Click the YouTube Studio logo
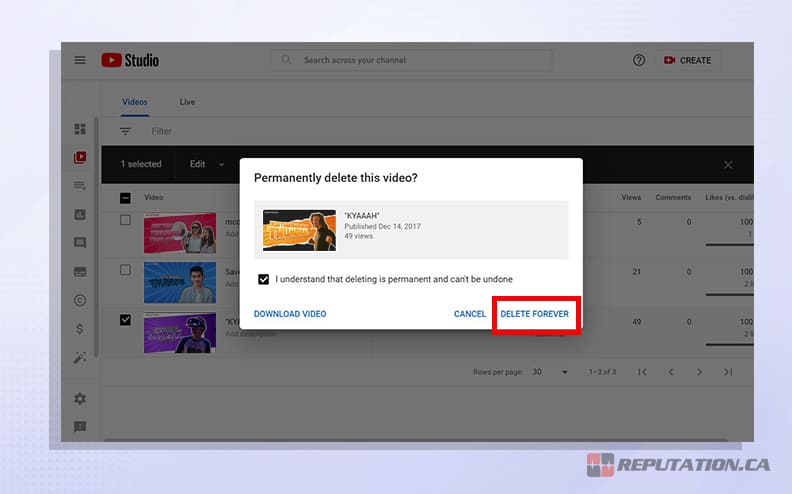The height and width of the screenshot is (494, 792). pyautogui.click(x=130, y=60)
